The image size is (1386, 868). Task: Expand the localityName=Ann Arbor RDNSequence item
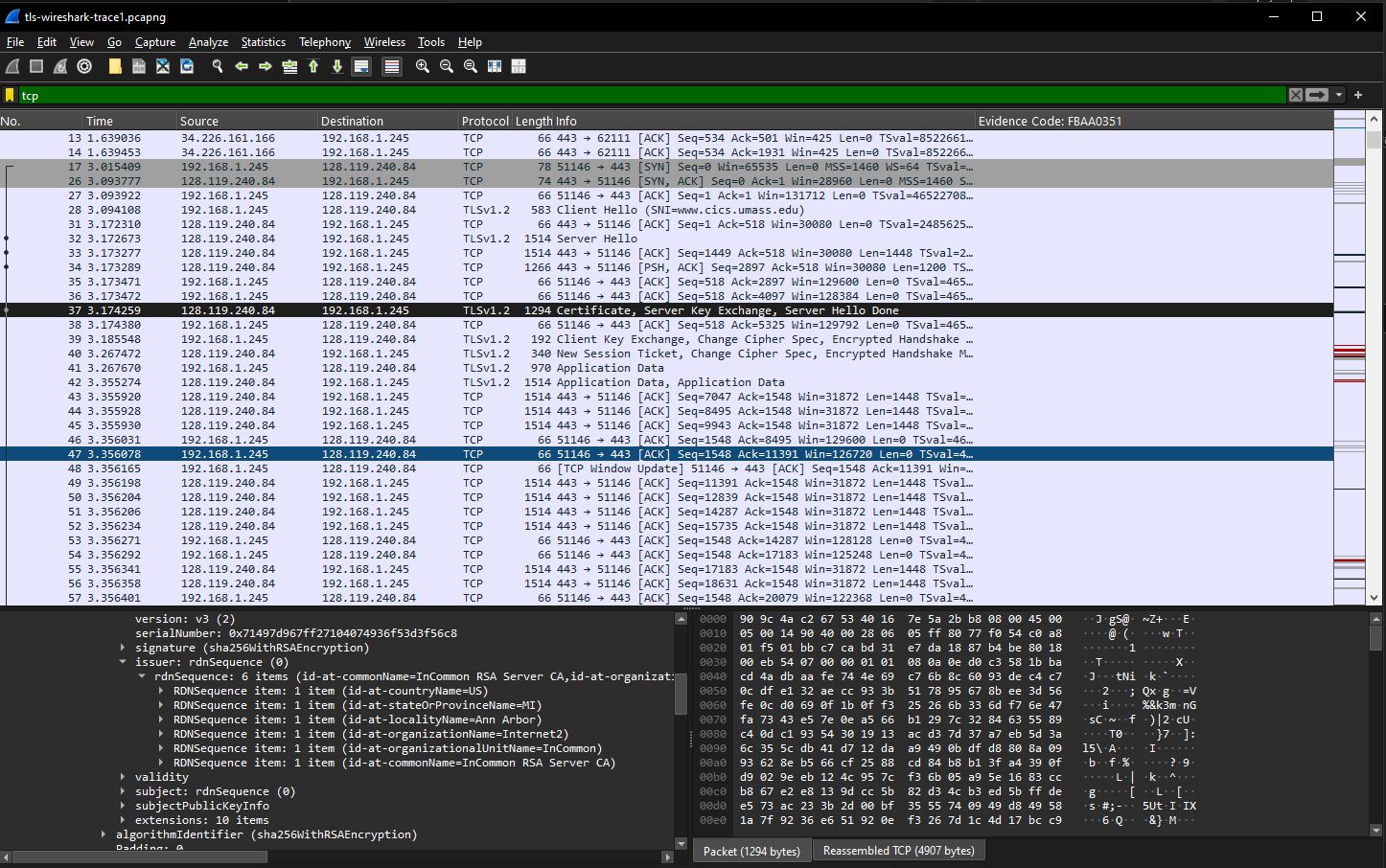coord(161,720)
